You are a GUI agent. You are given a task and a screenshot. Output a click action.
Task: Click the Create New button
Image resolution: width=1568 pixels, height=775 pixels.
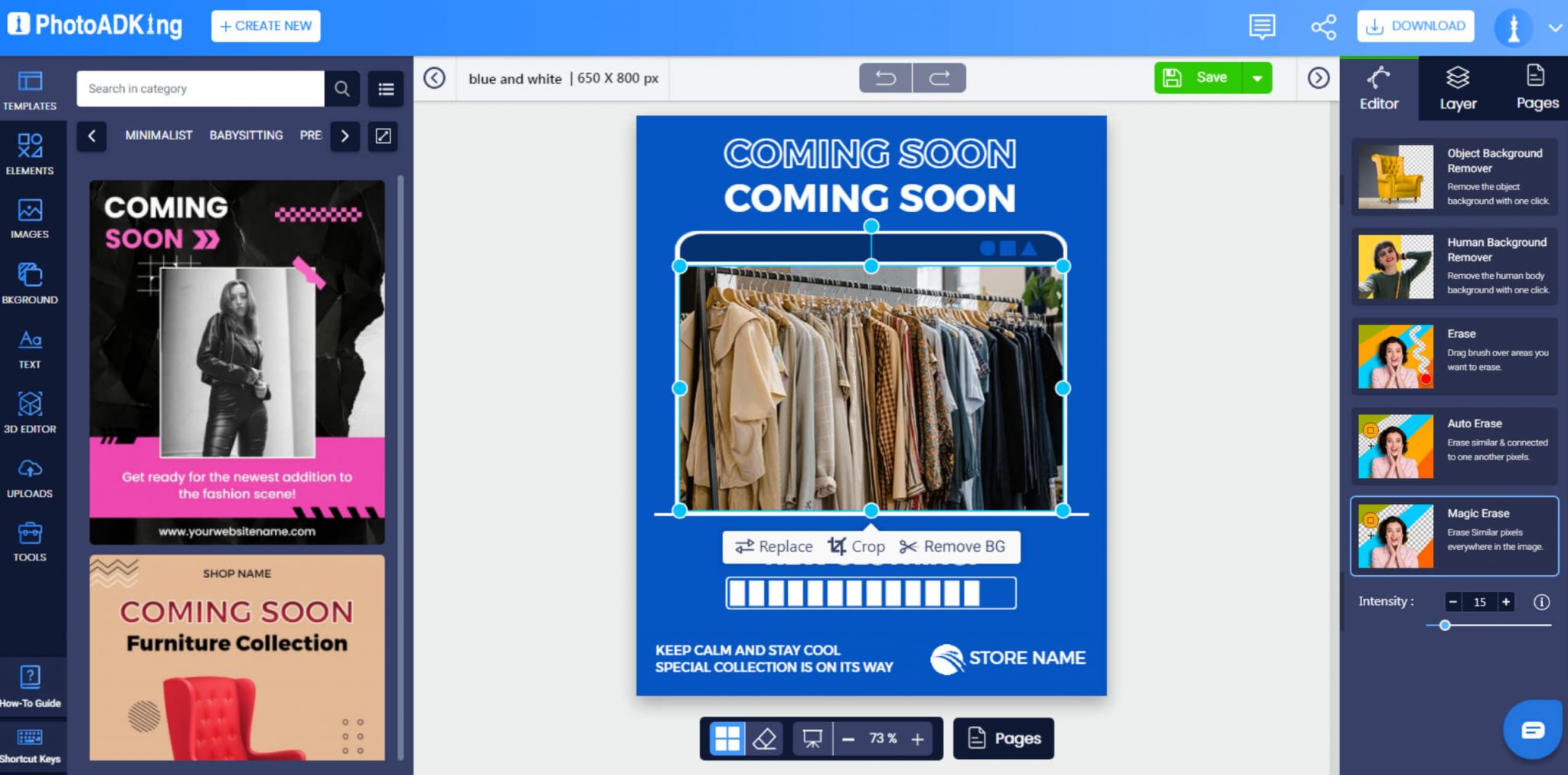pyautogui.click(x=265, y=25)
